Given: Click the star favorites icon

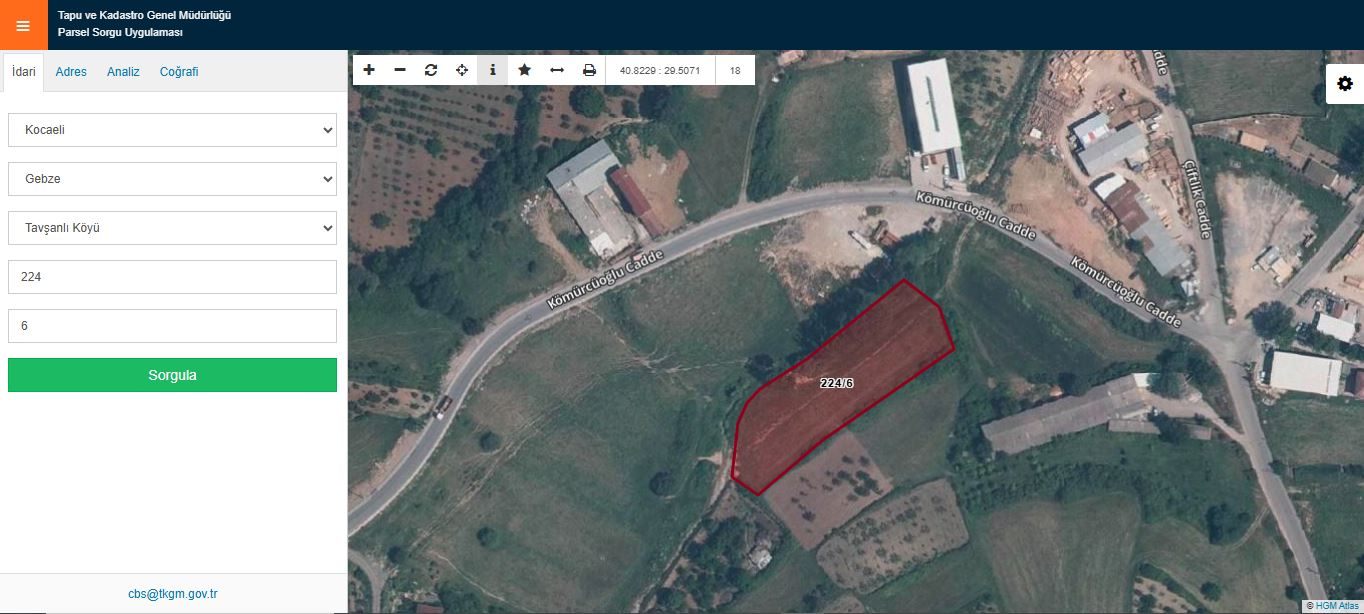Looking at the screenshot, I should (x=524, y=70).
